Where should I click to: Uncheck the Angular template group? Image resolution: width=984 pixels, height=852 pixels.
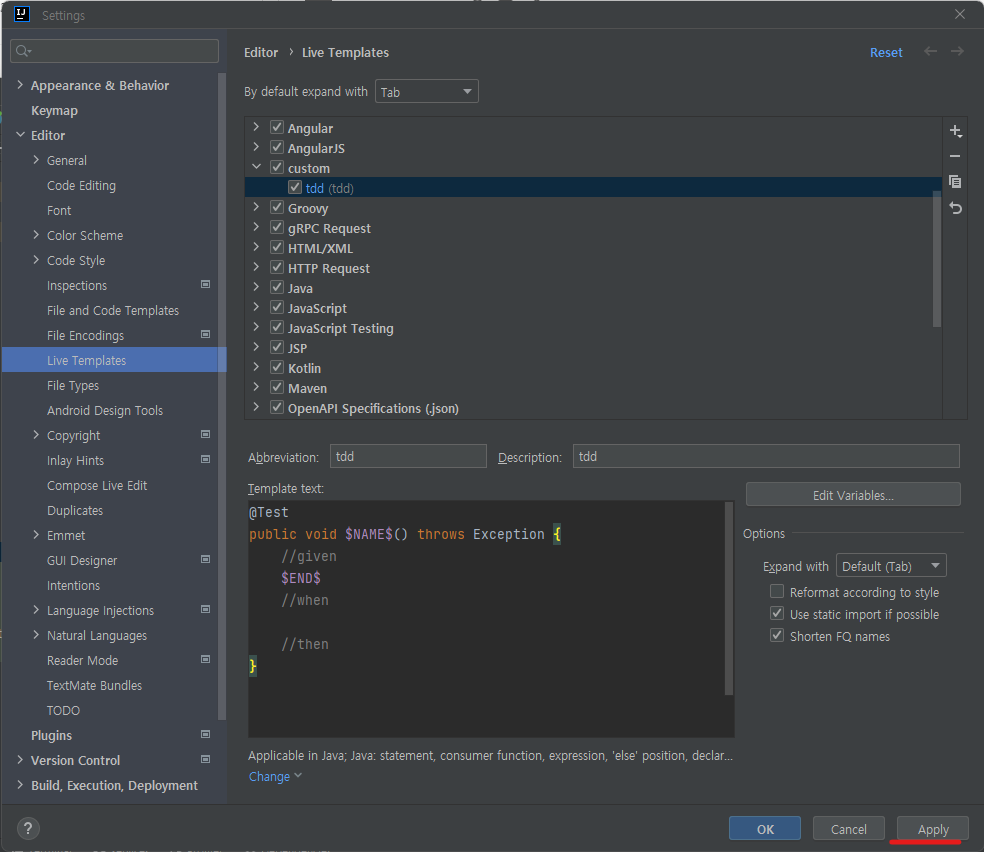click(x=277, y=127)
